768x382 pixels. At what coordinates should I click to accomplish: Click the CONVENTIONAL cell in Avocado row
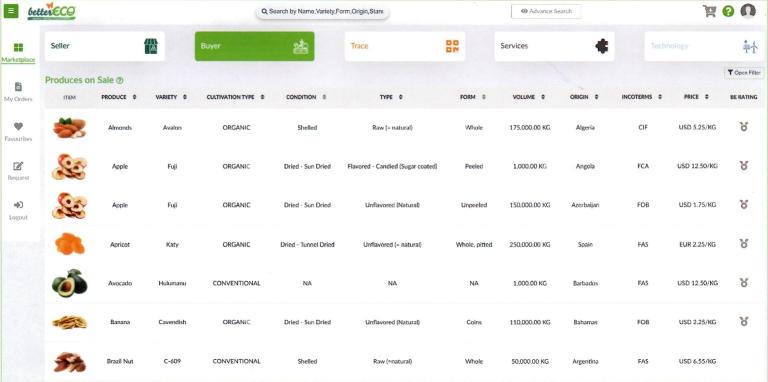[x=237, y=283]
